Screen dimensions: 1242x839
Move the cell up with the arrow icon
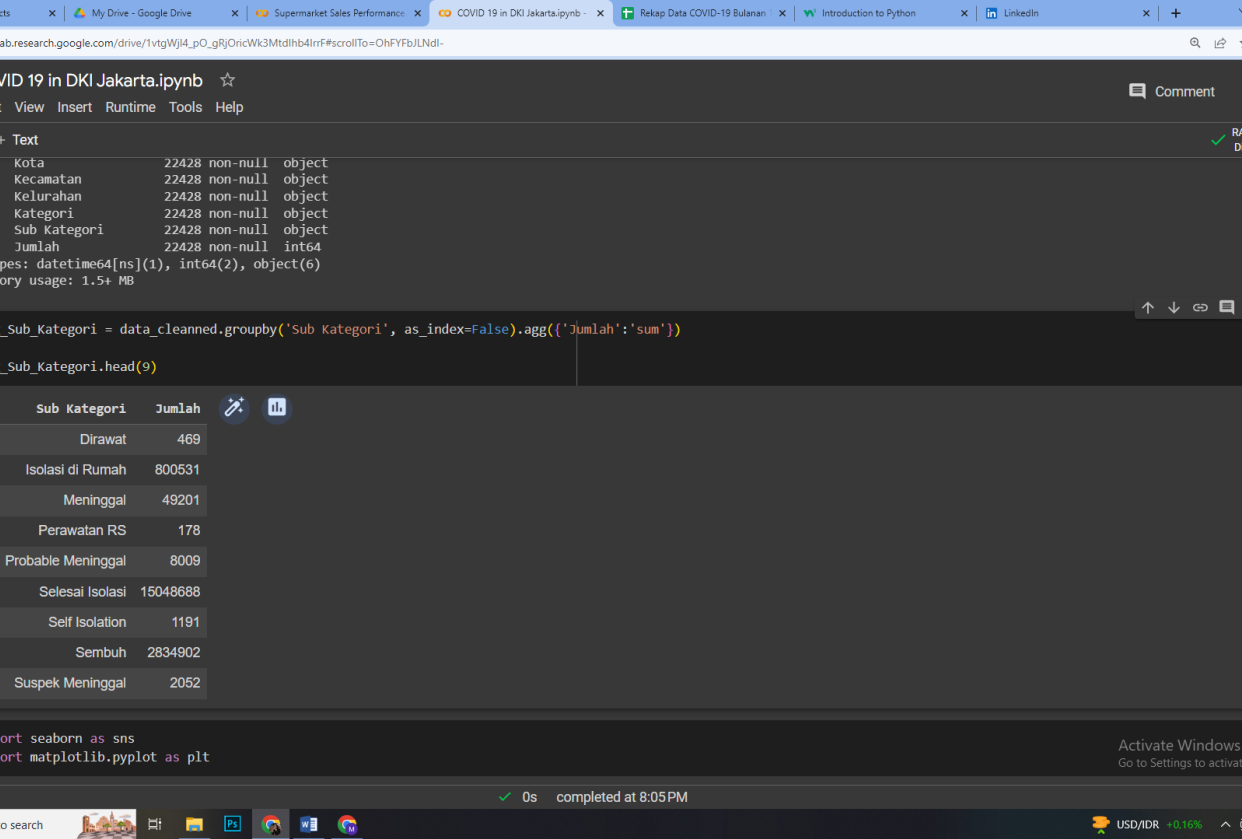1148,308
